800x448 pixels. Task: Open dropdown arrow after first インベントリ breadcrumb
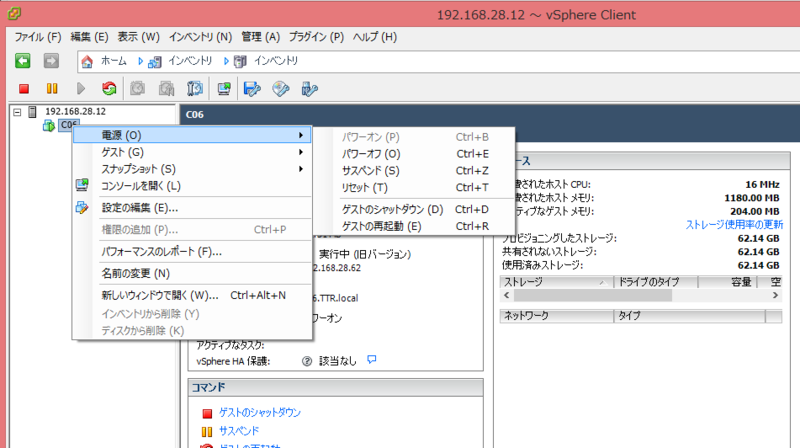point(226,61)
